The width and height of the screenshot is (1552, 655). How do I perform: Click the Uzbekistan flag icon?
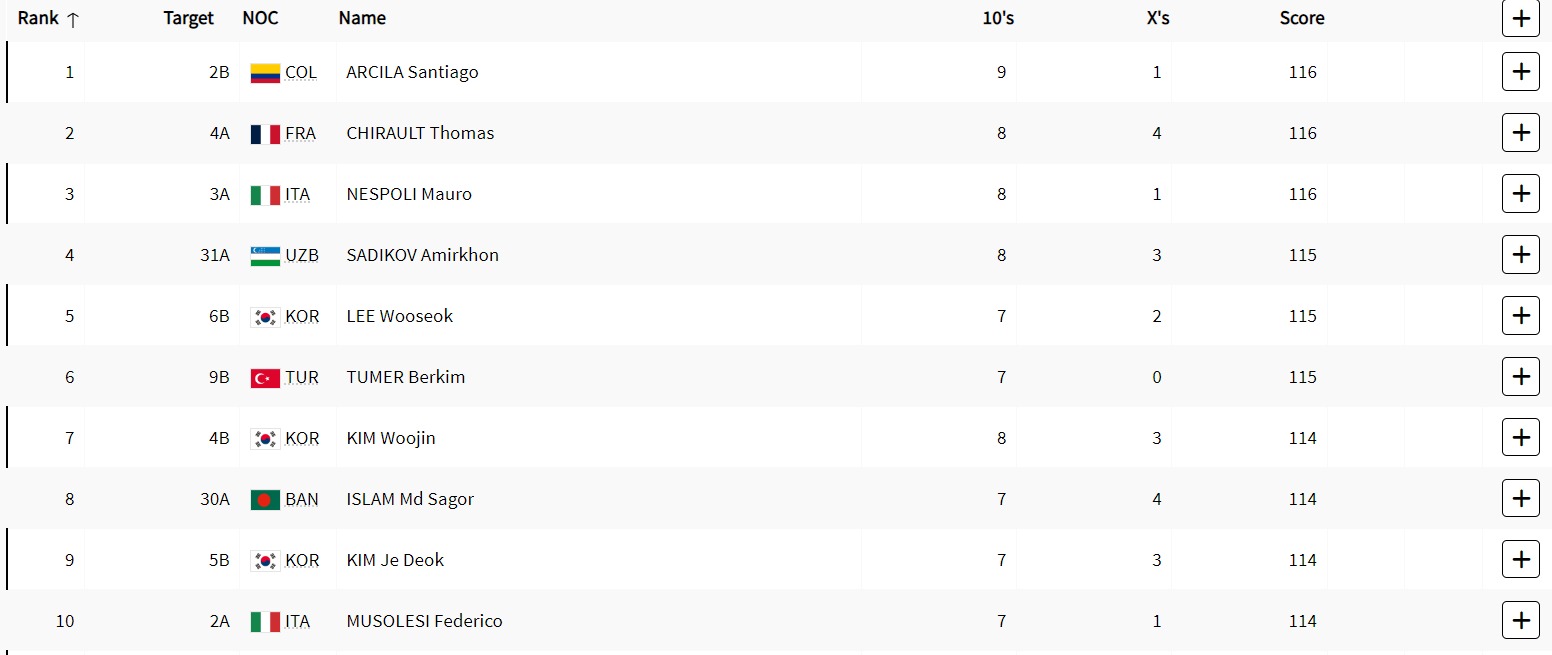(x=265, y=256)
